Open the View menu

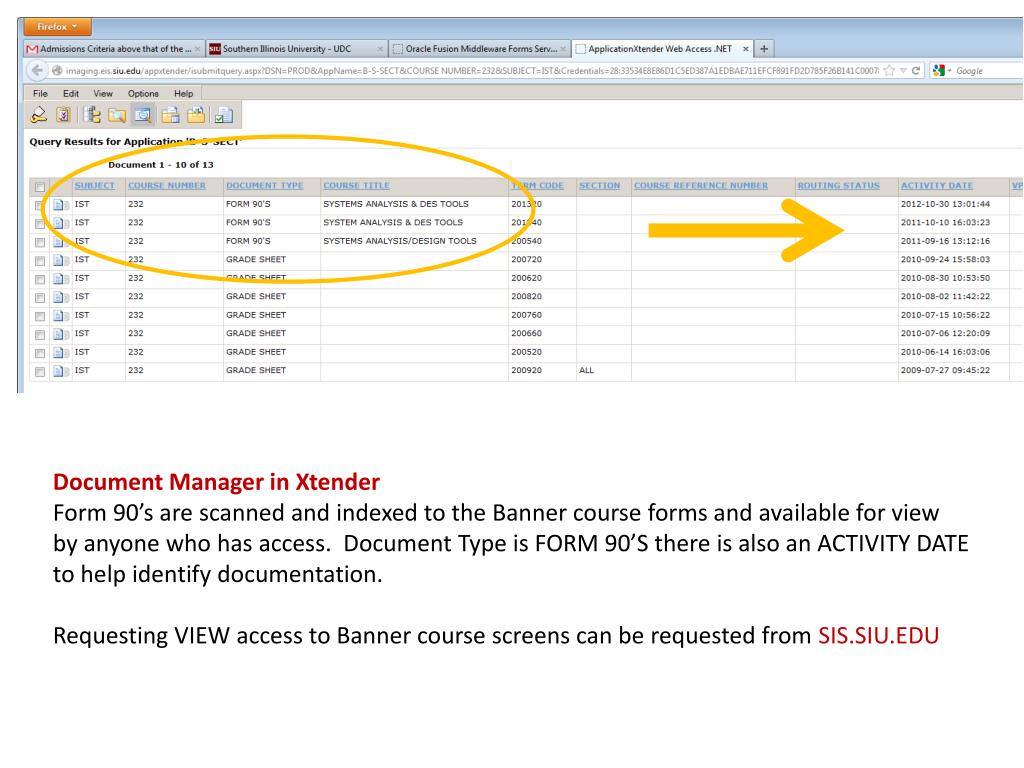click(103, 93)
